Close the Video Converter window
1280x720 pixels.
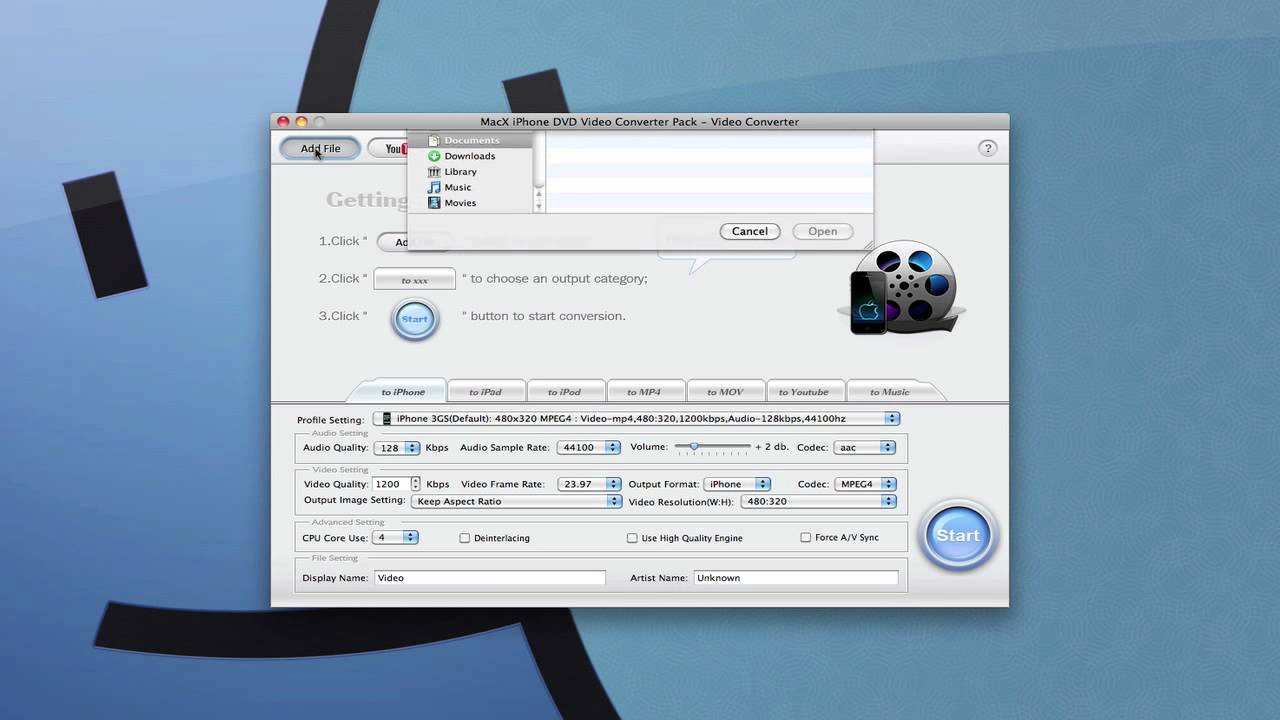(x=283, y=122)
